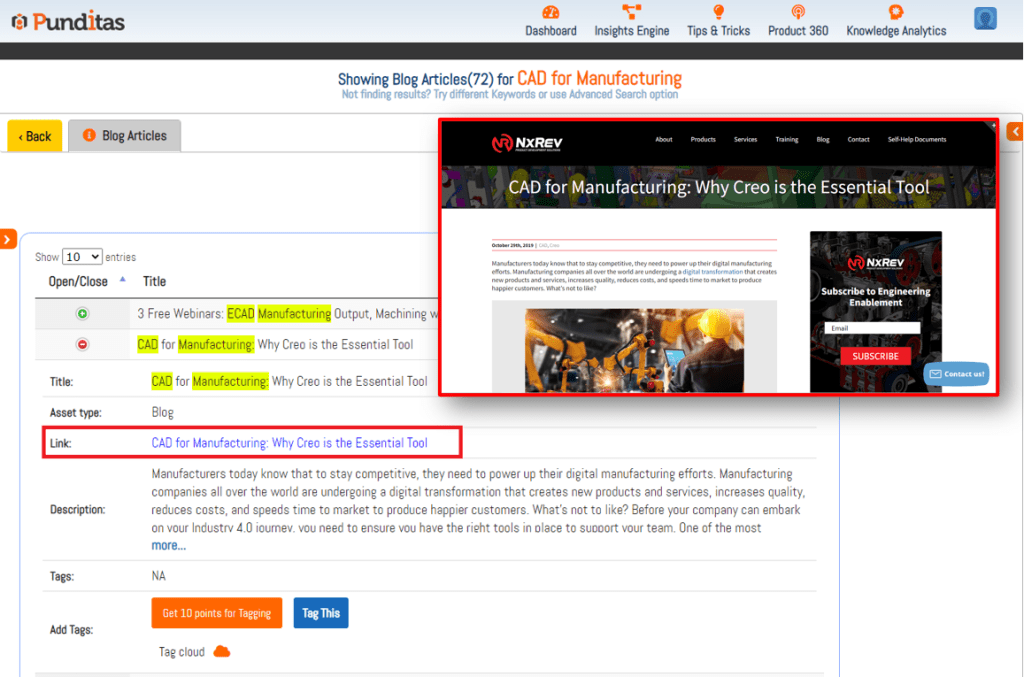Click Get 10 points for Tagging
This screenshot has width=1024, height=677.
pos(216,613)
